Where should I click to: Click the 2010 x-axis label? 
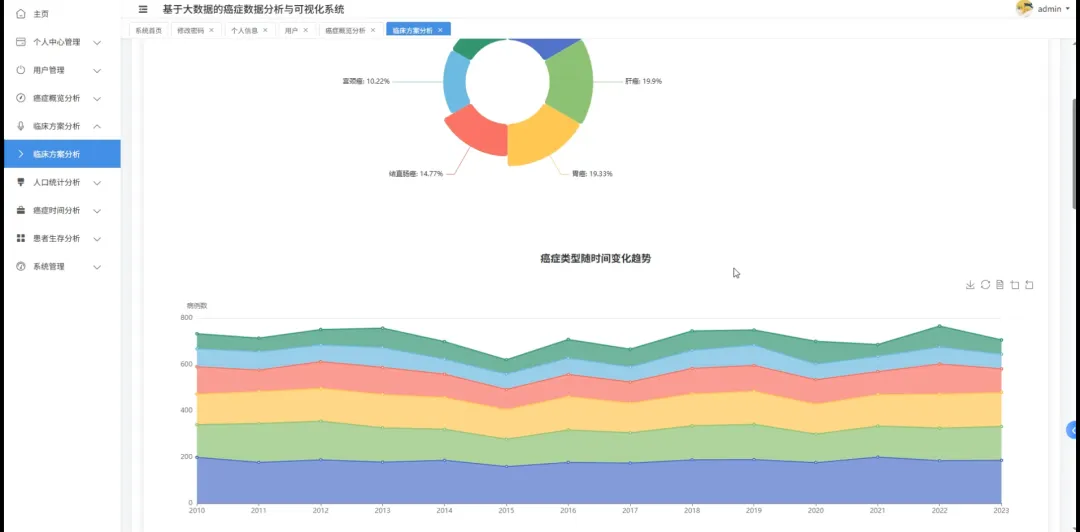point(197,511)
